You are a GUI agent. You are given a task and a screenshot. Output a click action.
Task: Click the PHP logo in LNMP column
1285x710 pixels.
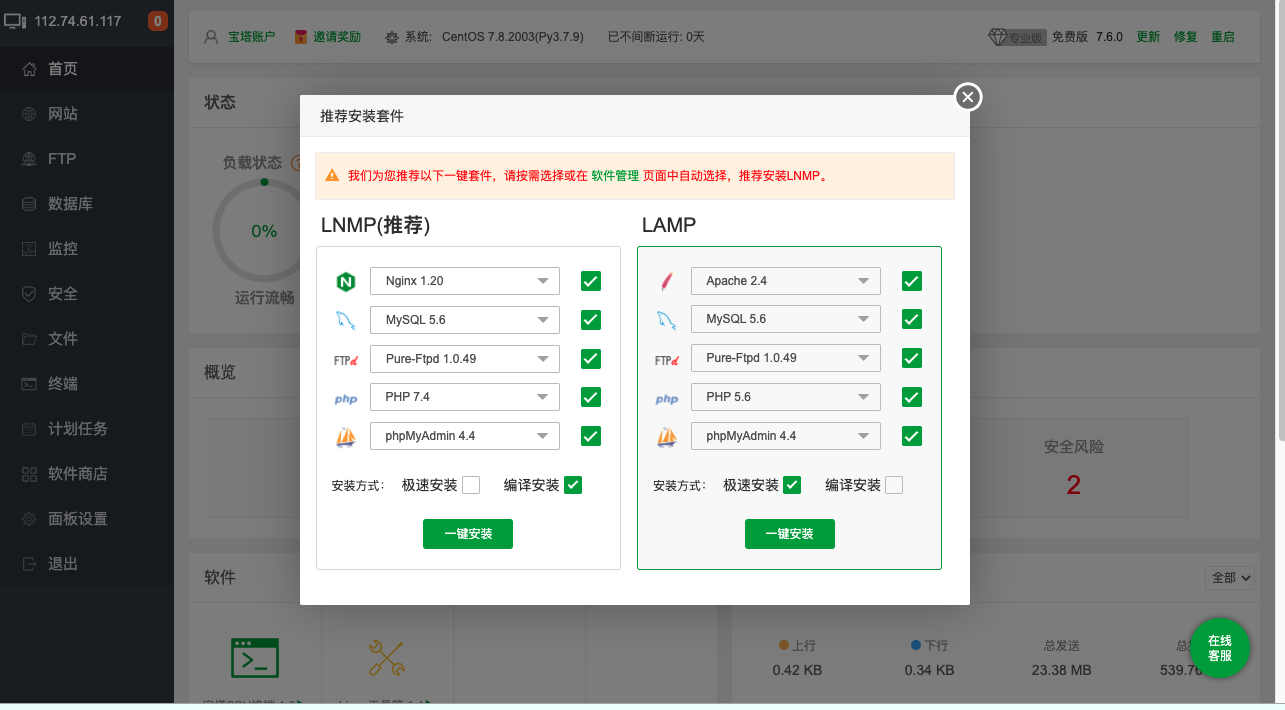[346, 398]
